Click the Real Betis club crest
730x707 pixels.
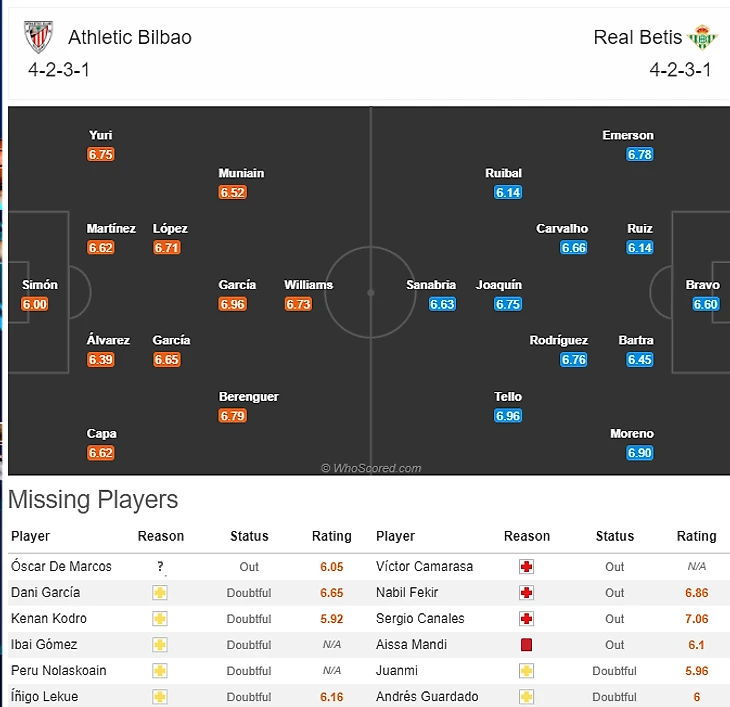click(702, 38)
